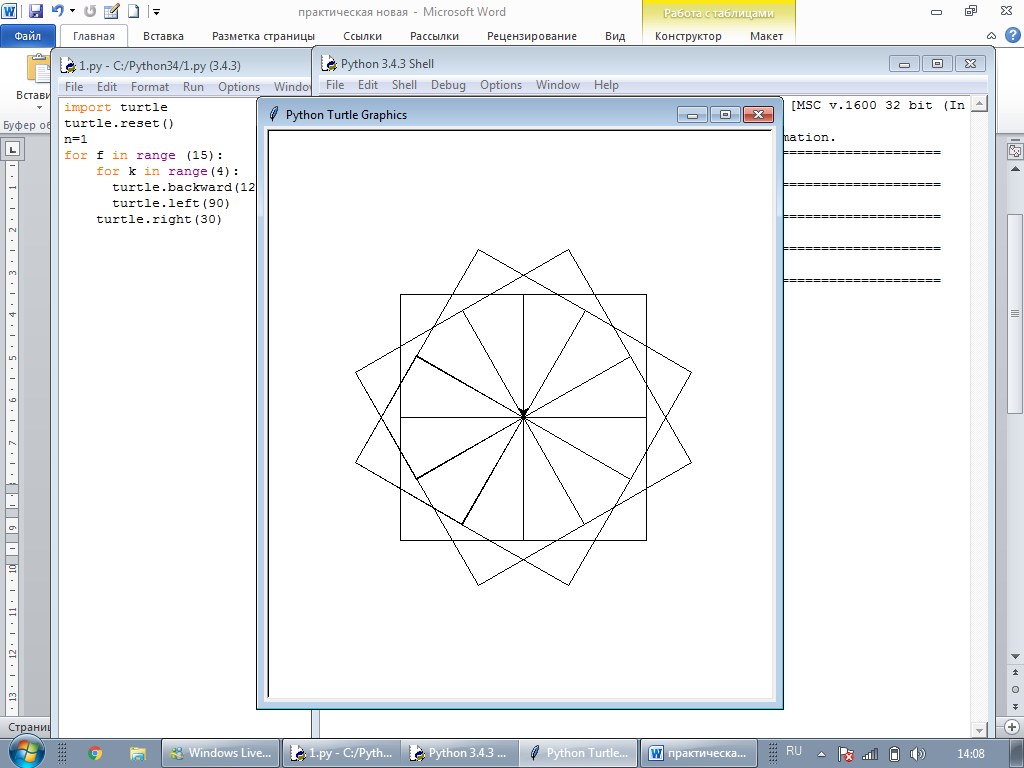This screenshot has height=768, width=1024.
Task: Open the Макет table tools tab
Action: tap(766, 36)
